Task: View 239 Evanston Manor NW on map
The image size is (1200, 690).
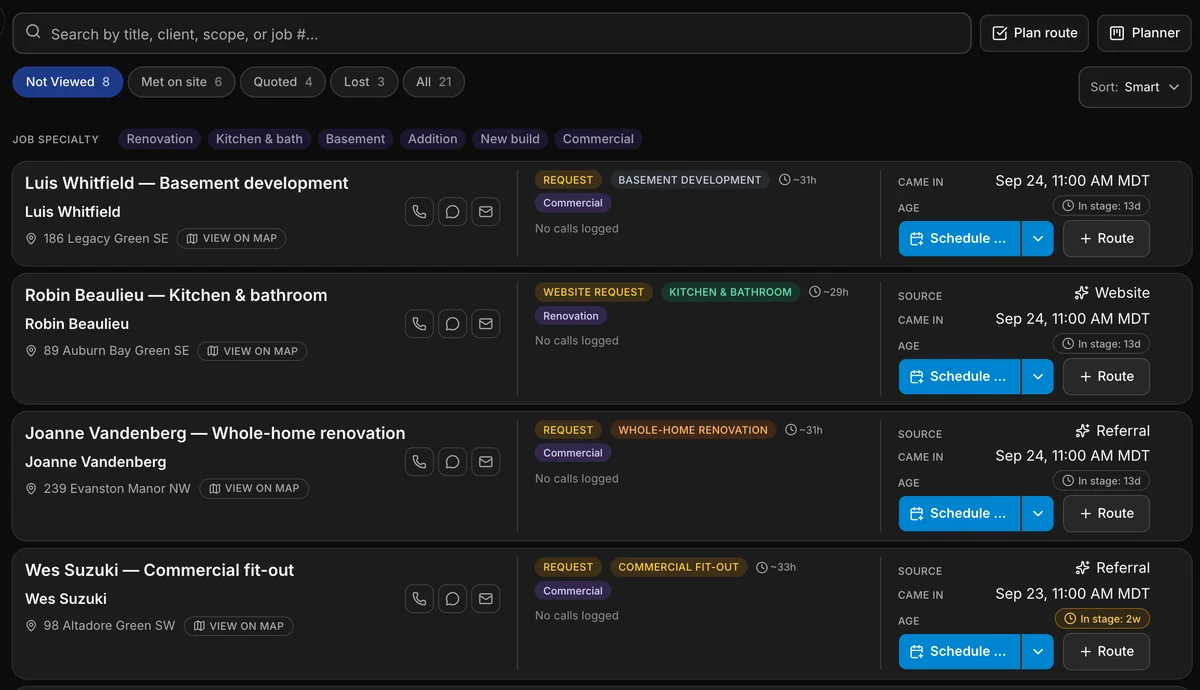Action: pos(254,489)
